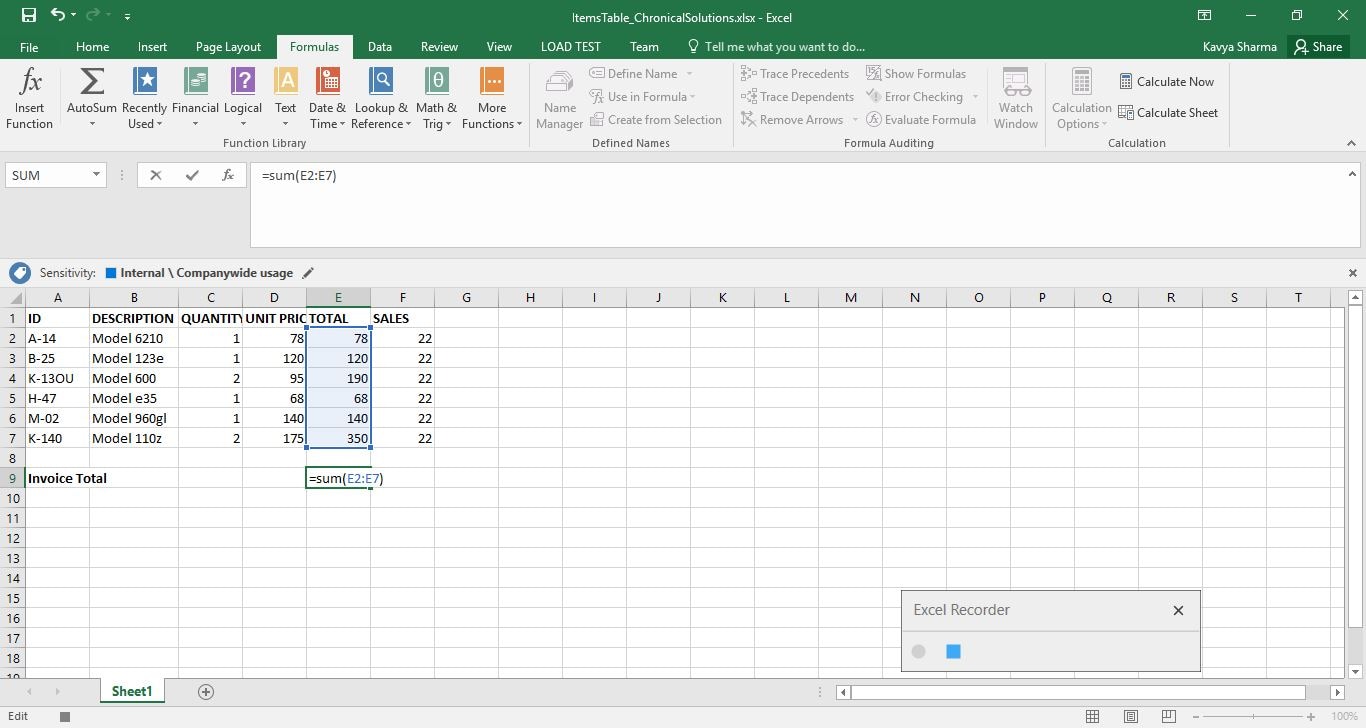Open the LOAD TEST ribbon tab
1366x728 pixels.
point(570,46)
